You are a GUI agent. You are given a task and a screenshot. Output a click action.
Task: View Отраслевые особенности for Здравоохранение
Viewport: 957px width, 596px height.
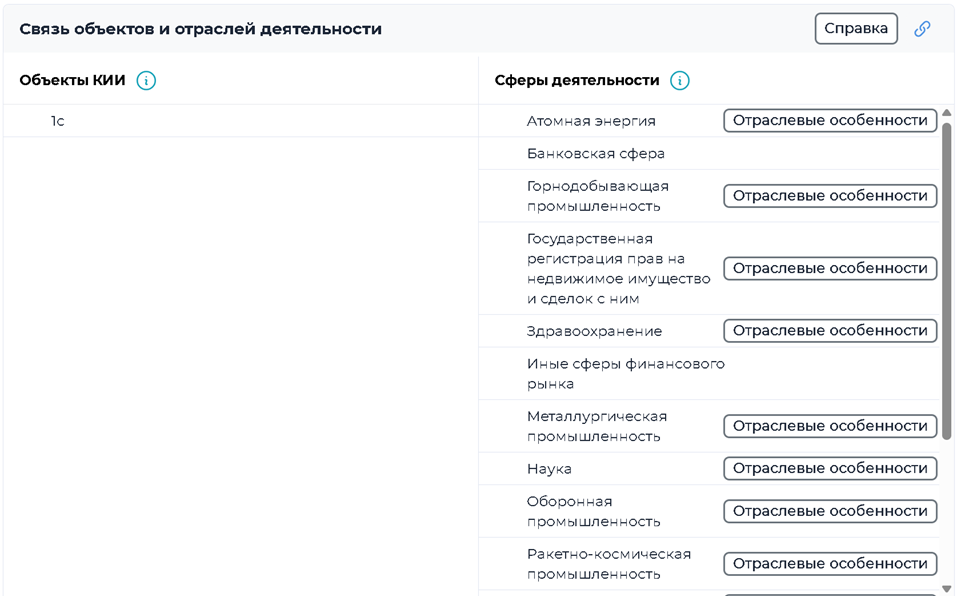[830, 331]
